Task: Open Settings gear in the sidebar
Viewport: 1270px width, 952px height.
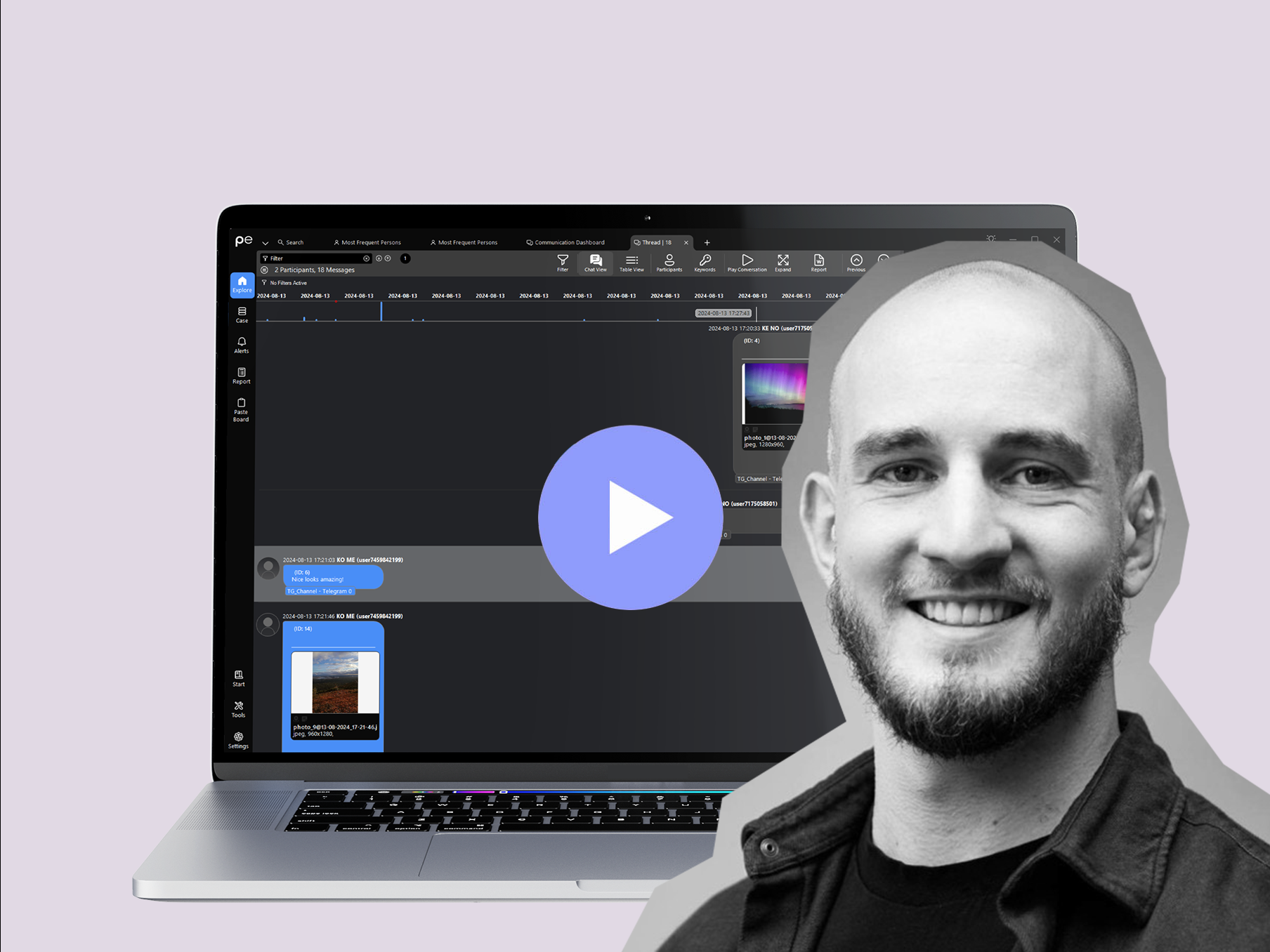Action: [x=238, y=740]
